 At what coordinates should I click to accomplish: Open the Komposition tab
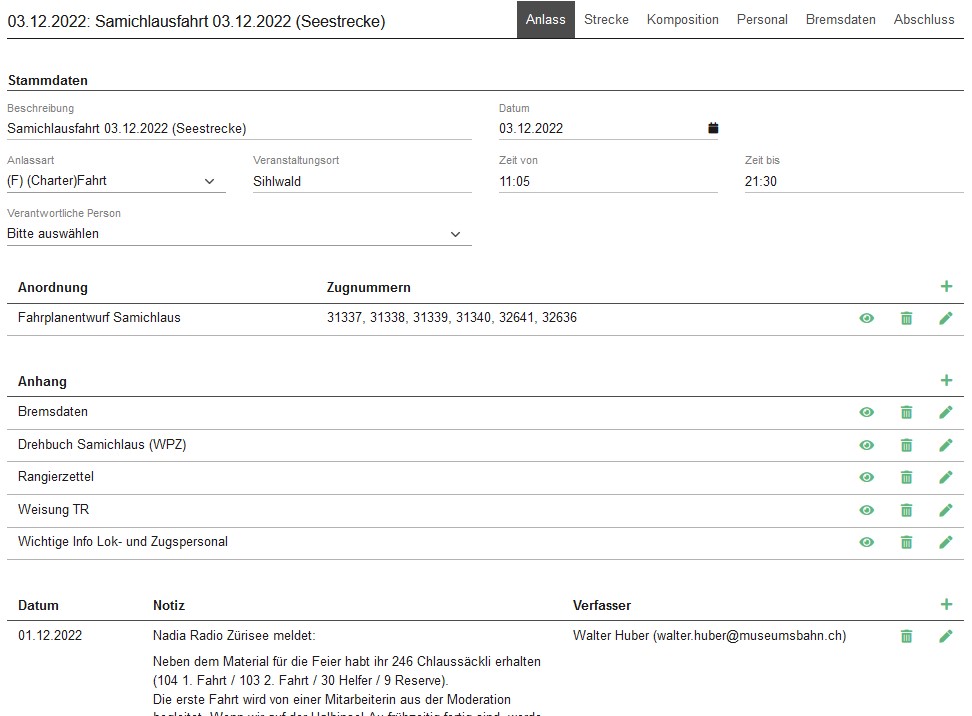click(x=682, y=20)
